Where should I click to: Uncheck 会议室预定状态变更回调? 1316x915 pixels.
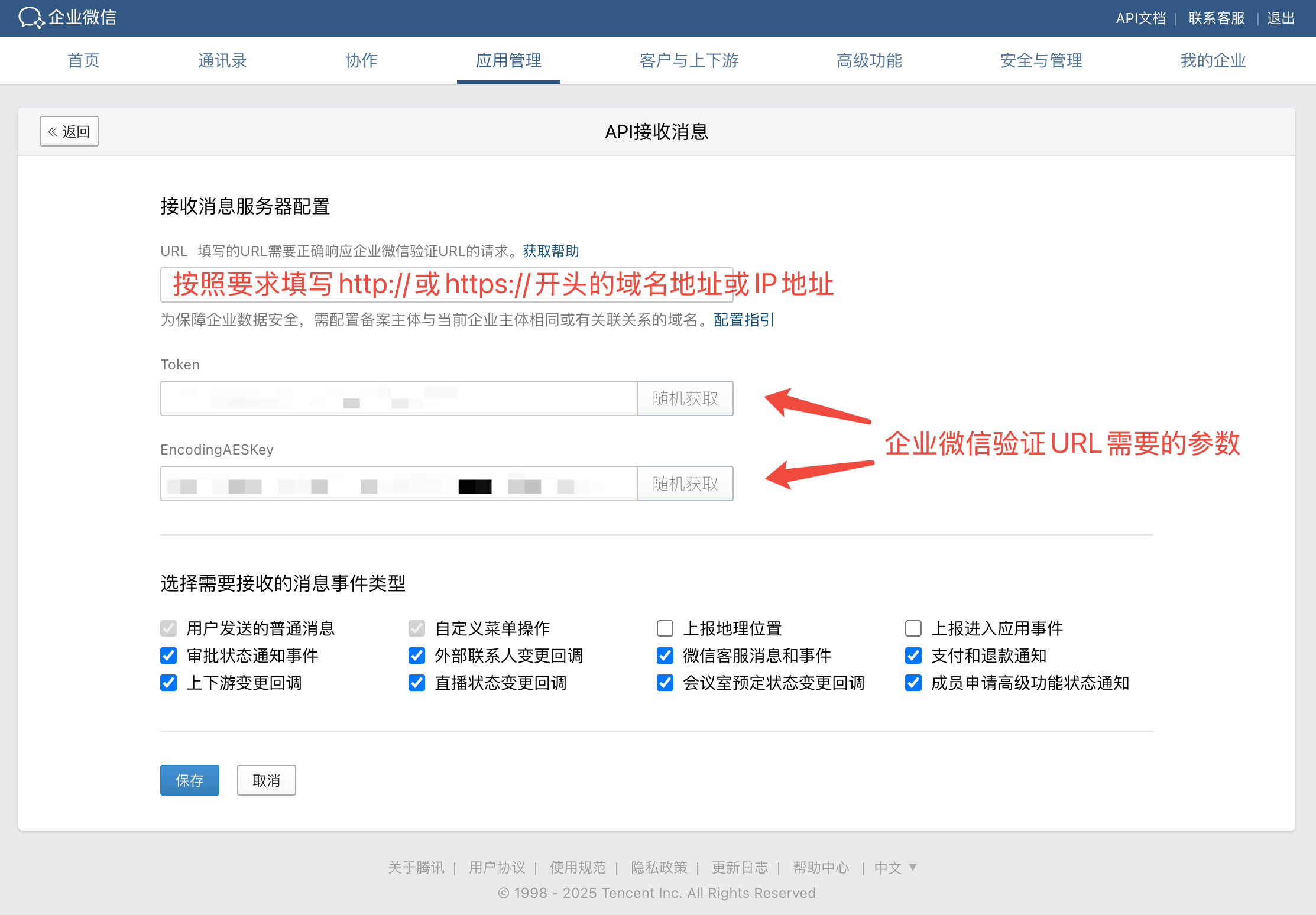(x=665, y=683)
